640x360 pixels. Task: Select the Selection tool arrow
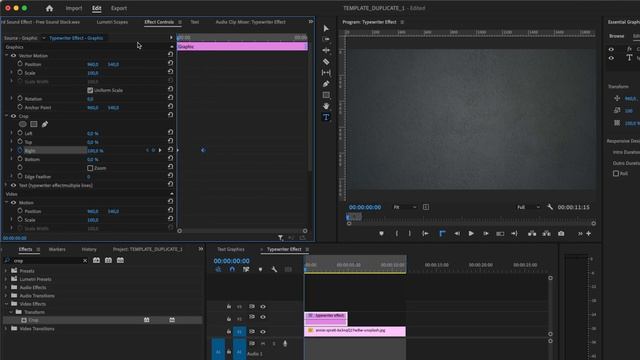tap(326, 28)
